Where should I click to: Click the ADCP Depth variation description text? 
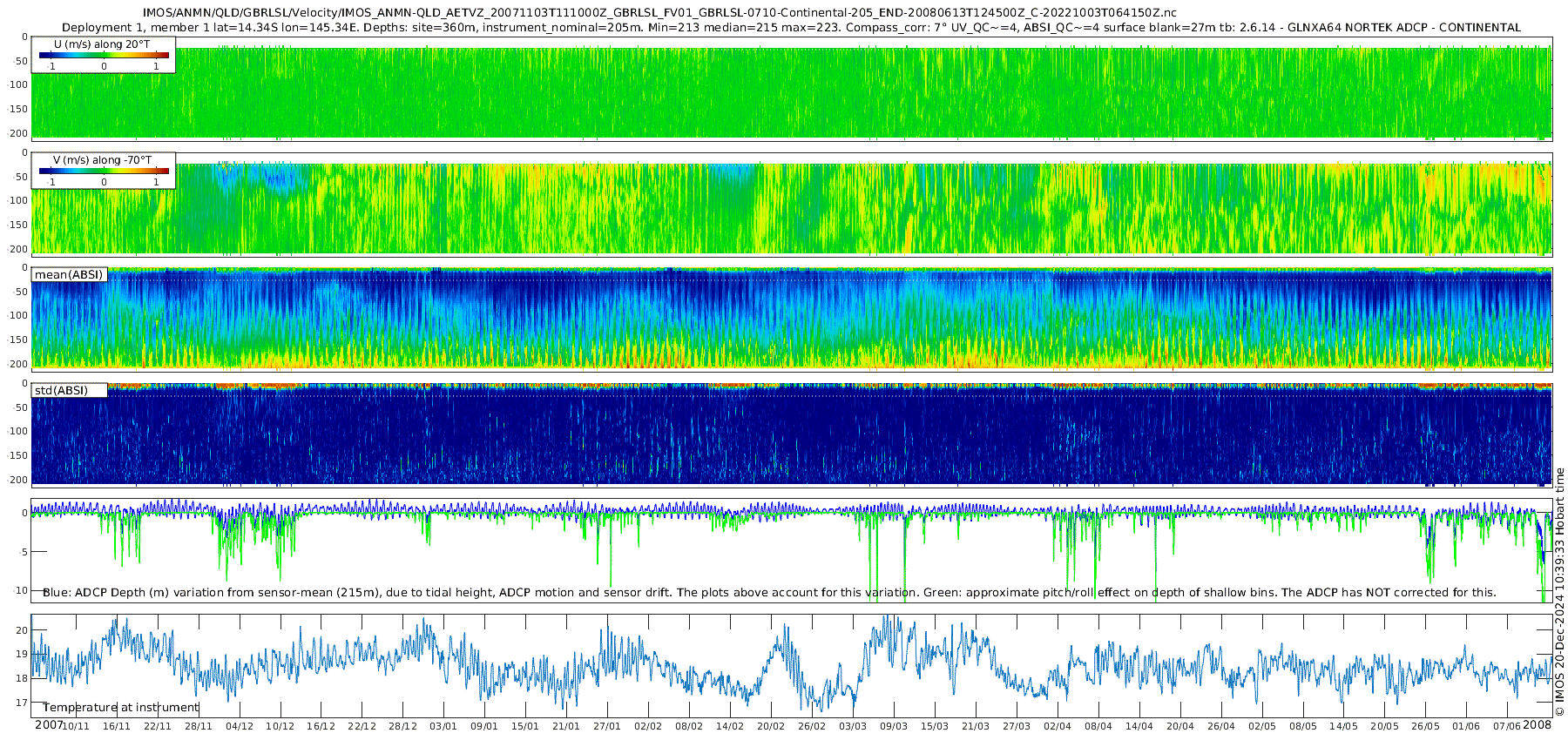(769, 593)
